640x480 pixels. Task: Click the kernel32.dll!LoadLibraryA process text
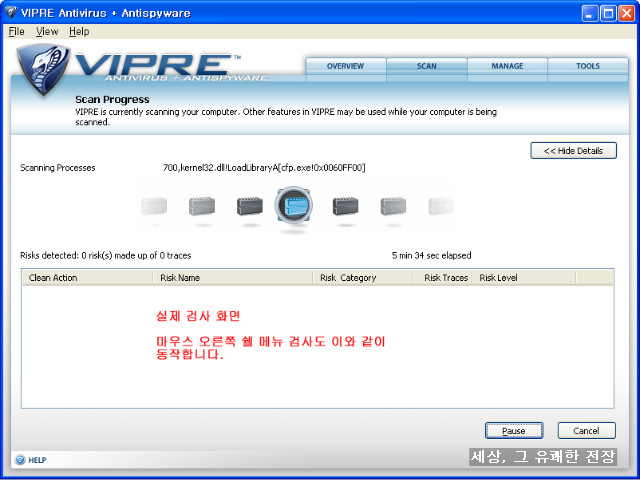click(x=264, y=168)
